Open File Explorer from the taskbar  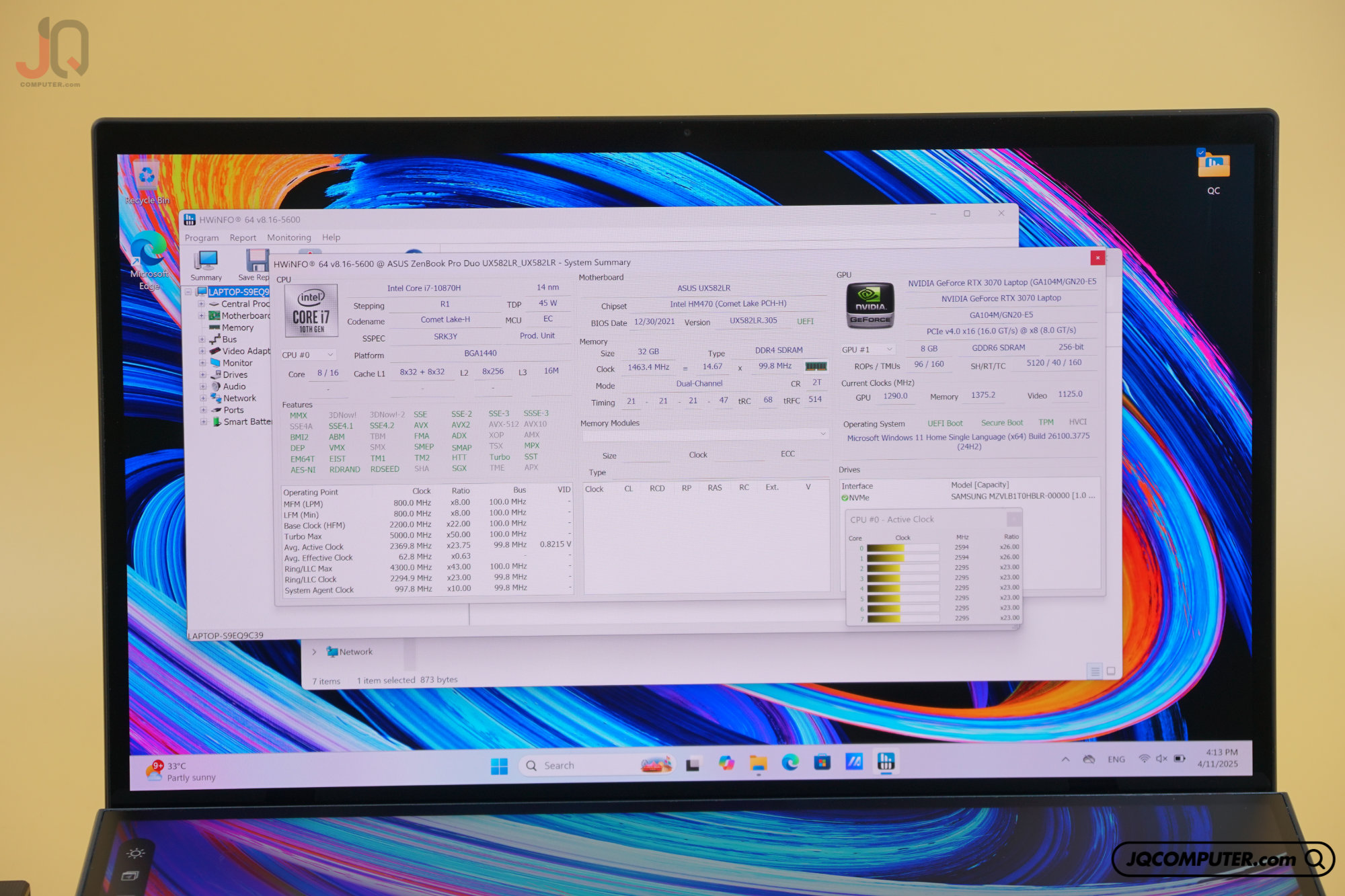pos(759,763)
